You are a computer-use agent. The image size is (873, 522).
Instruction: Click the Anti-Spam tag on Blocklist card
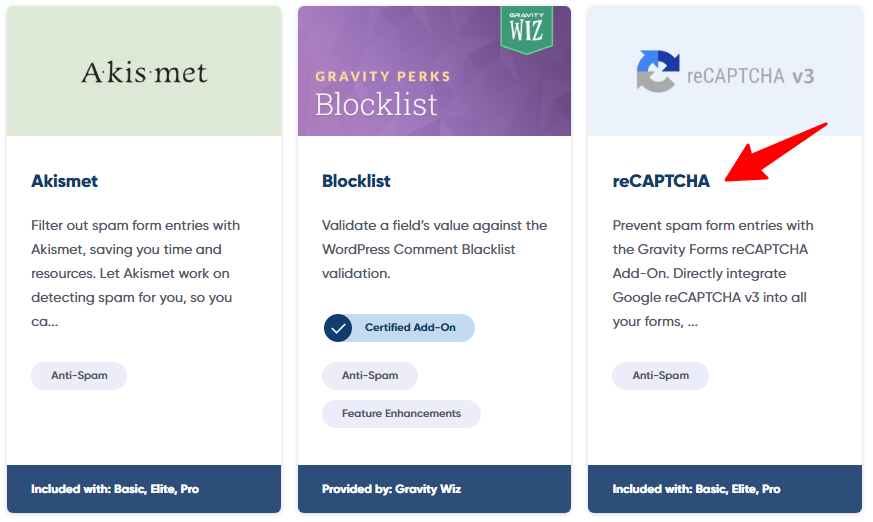pos(370,376)
